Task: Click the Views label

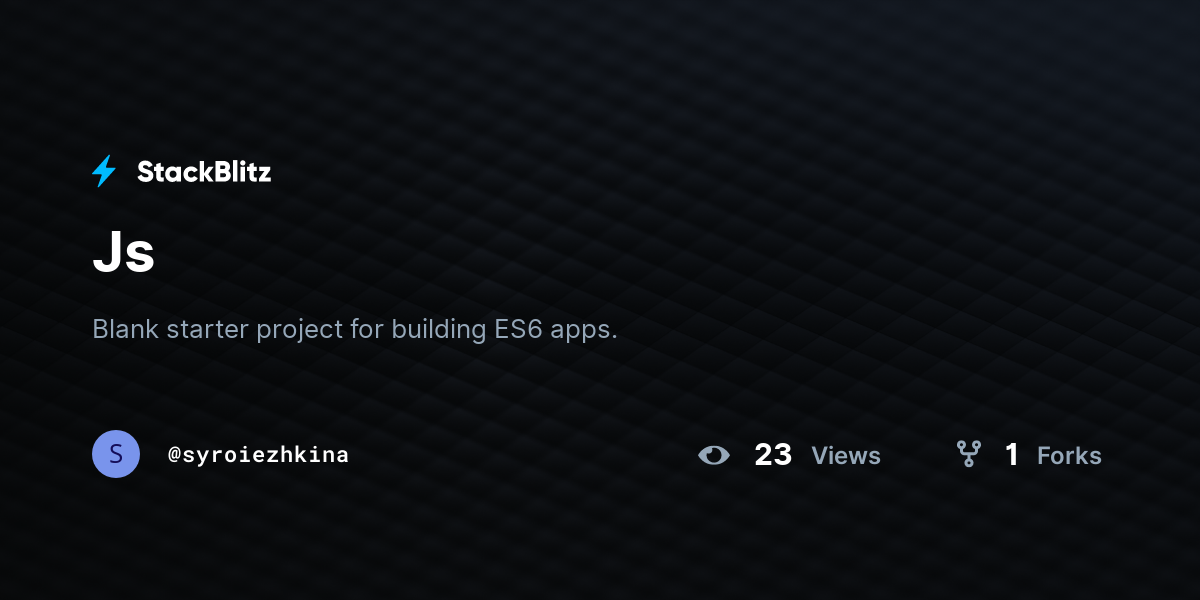Action: [846, 455]
